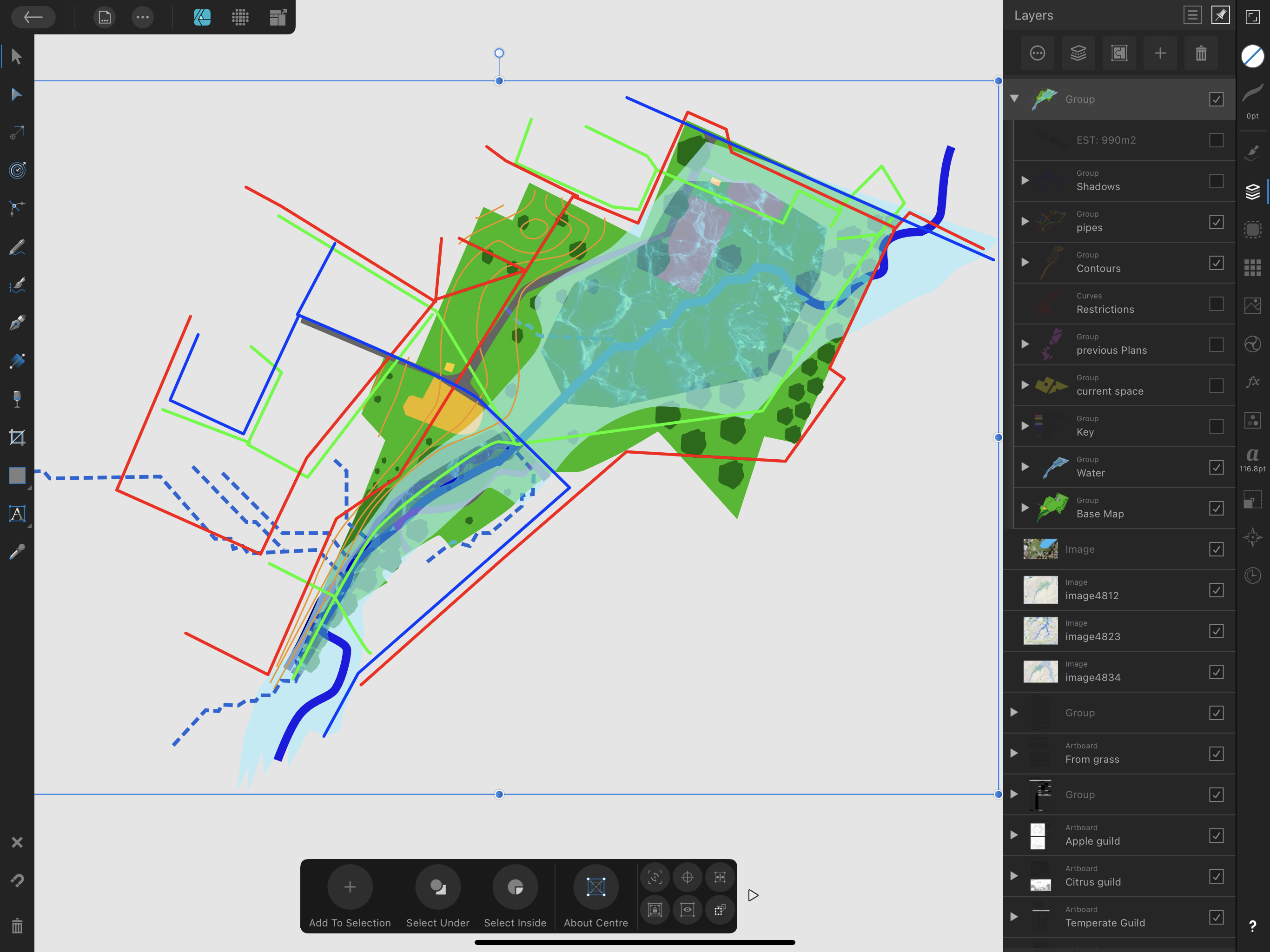Select the Node tool
1270x952 pixels.
pyautogui.click(x=17, y=94)
